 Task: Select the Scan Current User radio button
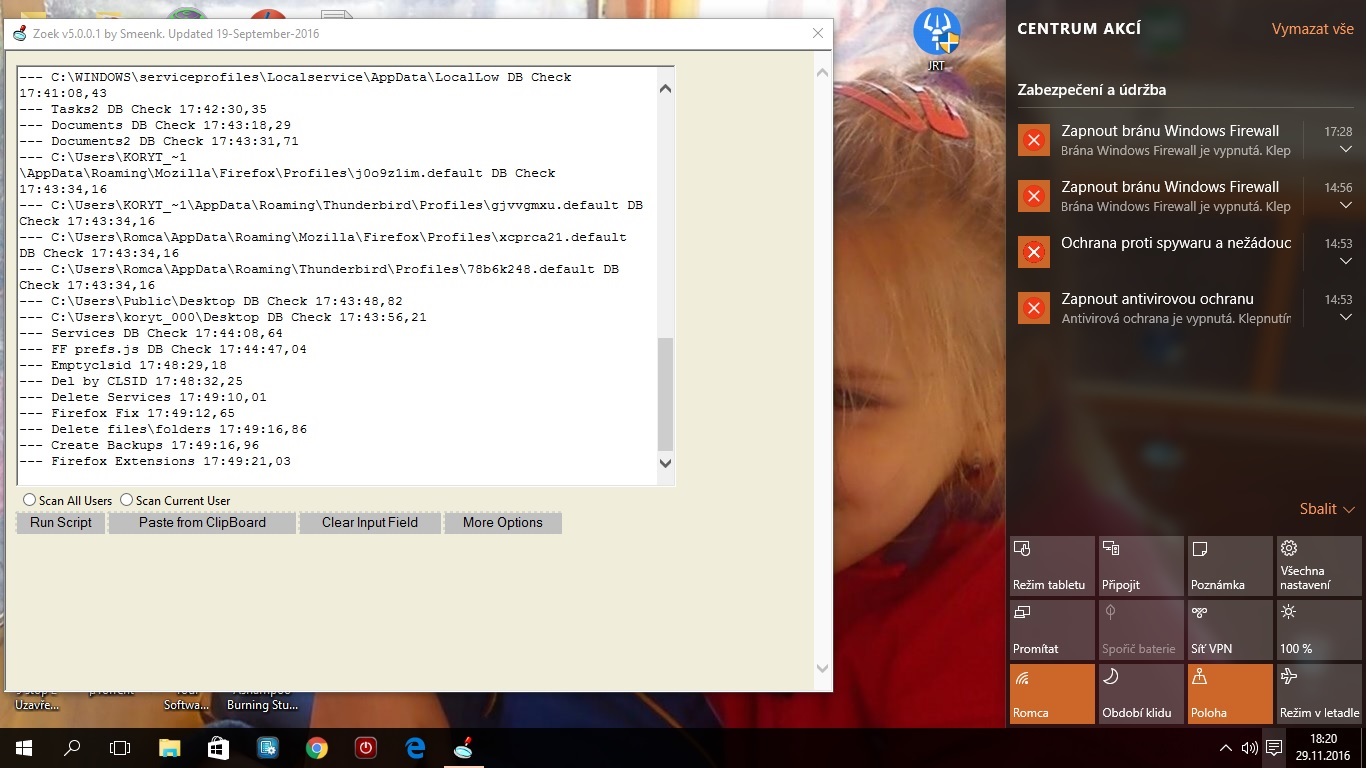click(x=127, y=500)
